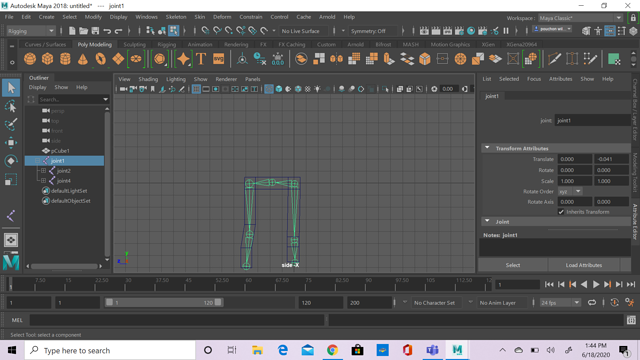
Task: Click the No Live Surface field
Action: 304,31
